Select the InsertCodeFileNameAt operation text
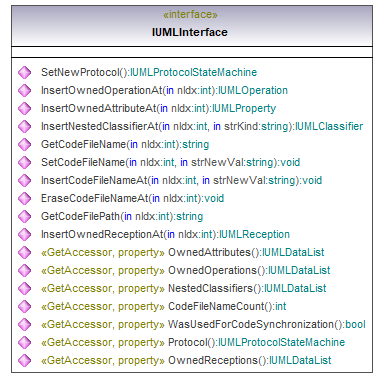The width and height of the screenshot is (383, 377). (x=181, y=180)
